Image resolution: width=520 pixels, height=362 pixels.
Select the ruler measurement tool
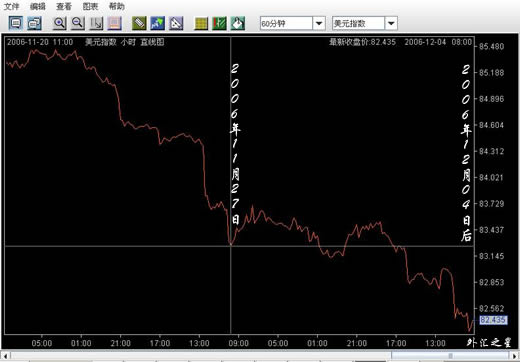(x=139, y=23)
